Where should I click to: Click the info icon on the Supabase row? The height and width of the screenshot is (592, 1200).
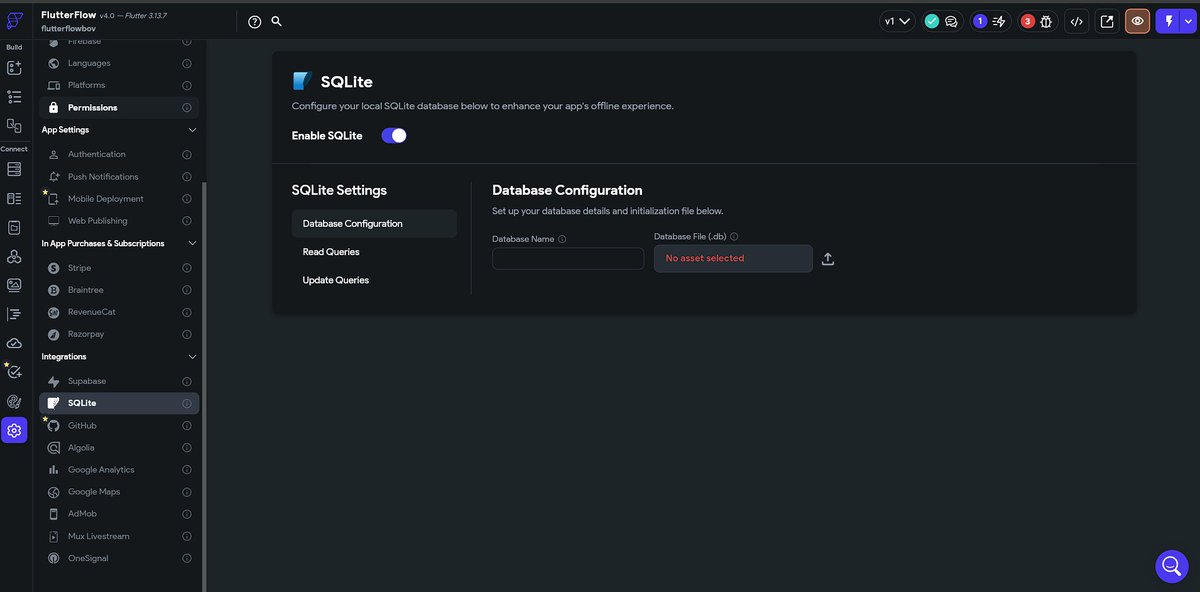pyautogui.click(x=187, y=381)
